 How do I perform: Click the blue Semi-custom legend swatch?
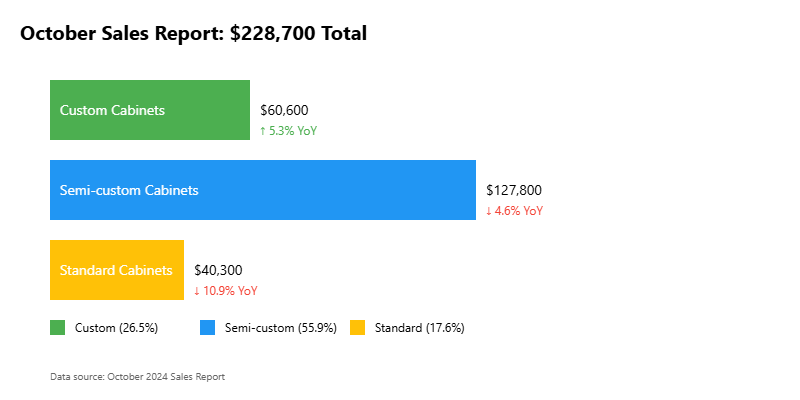(x=207, y=327)
